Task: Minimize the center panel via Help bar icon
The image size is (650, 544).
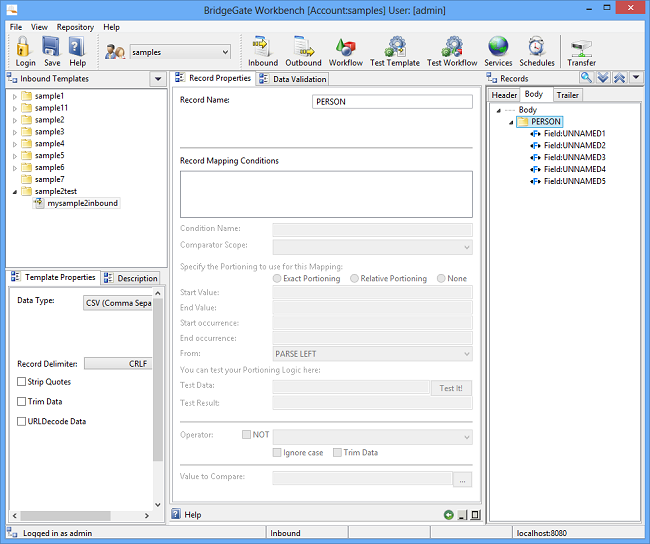Action: coord(462,515)
